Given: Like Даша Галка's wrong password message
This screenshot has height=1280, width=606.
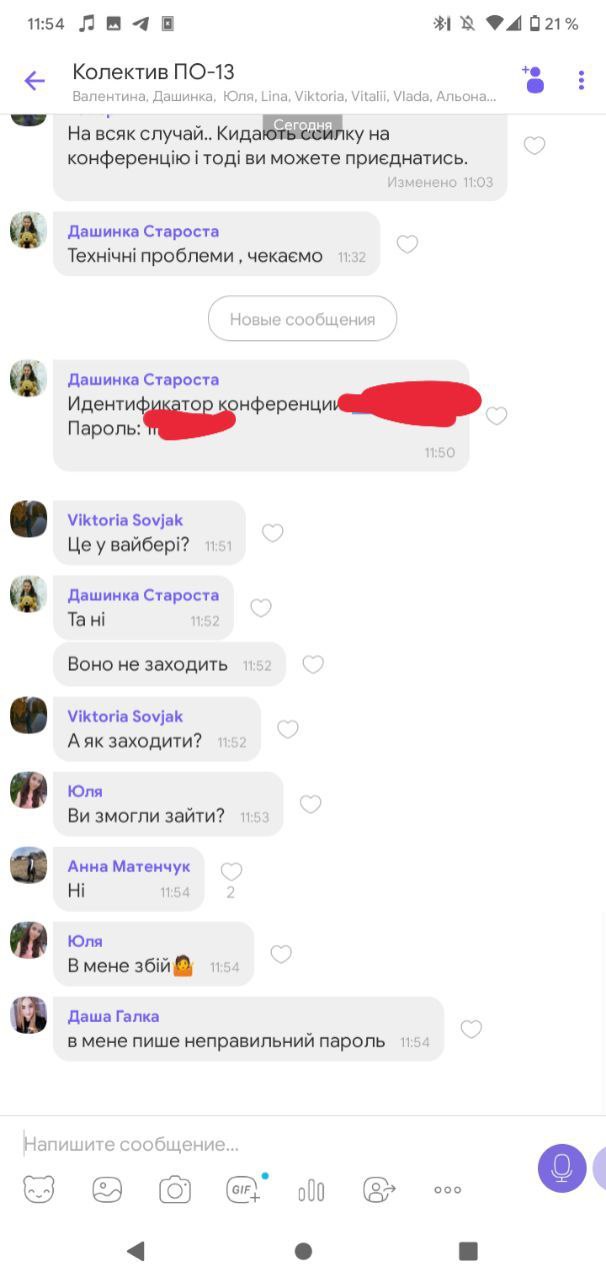Looking at the screenshot, I should pyautogui.click(x=471, y=1029).
